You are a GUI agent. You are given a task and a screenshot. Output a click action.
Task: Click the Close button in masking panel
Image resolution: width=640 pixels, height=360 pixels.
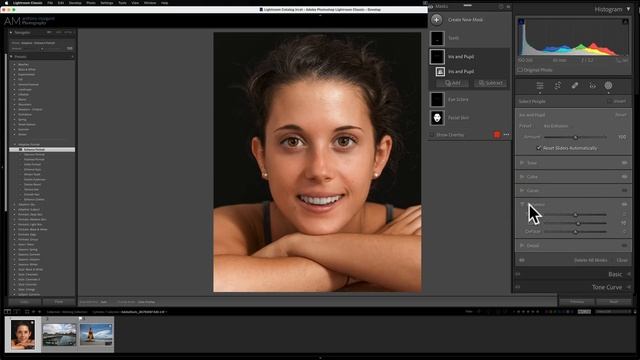pos(622,260)
